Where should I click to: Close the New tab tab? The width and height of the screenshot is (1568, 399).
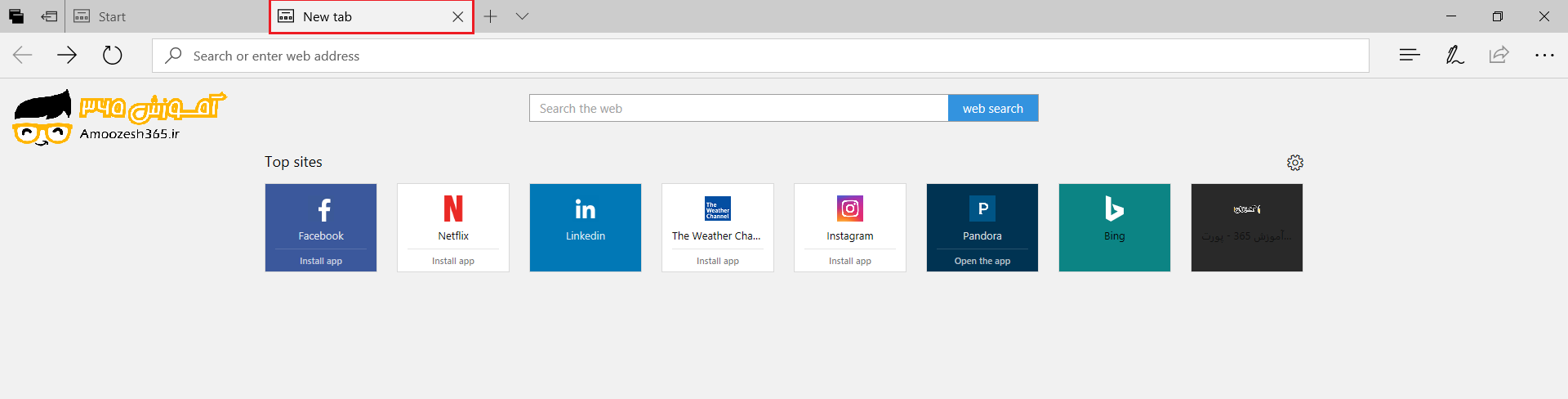458,16
